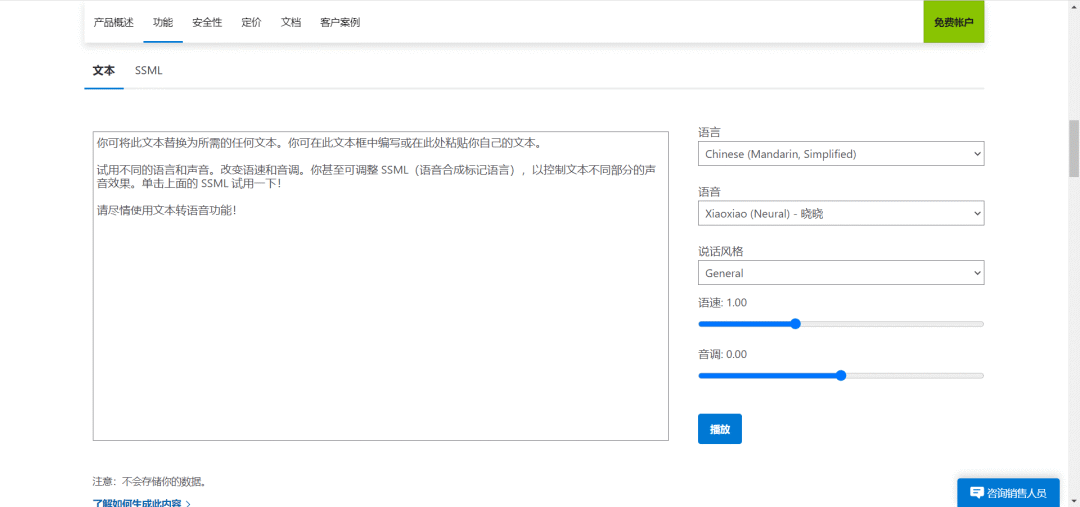Click the page vertical scrollbar thumb

click(x=1074, y=149)
